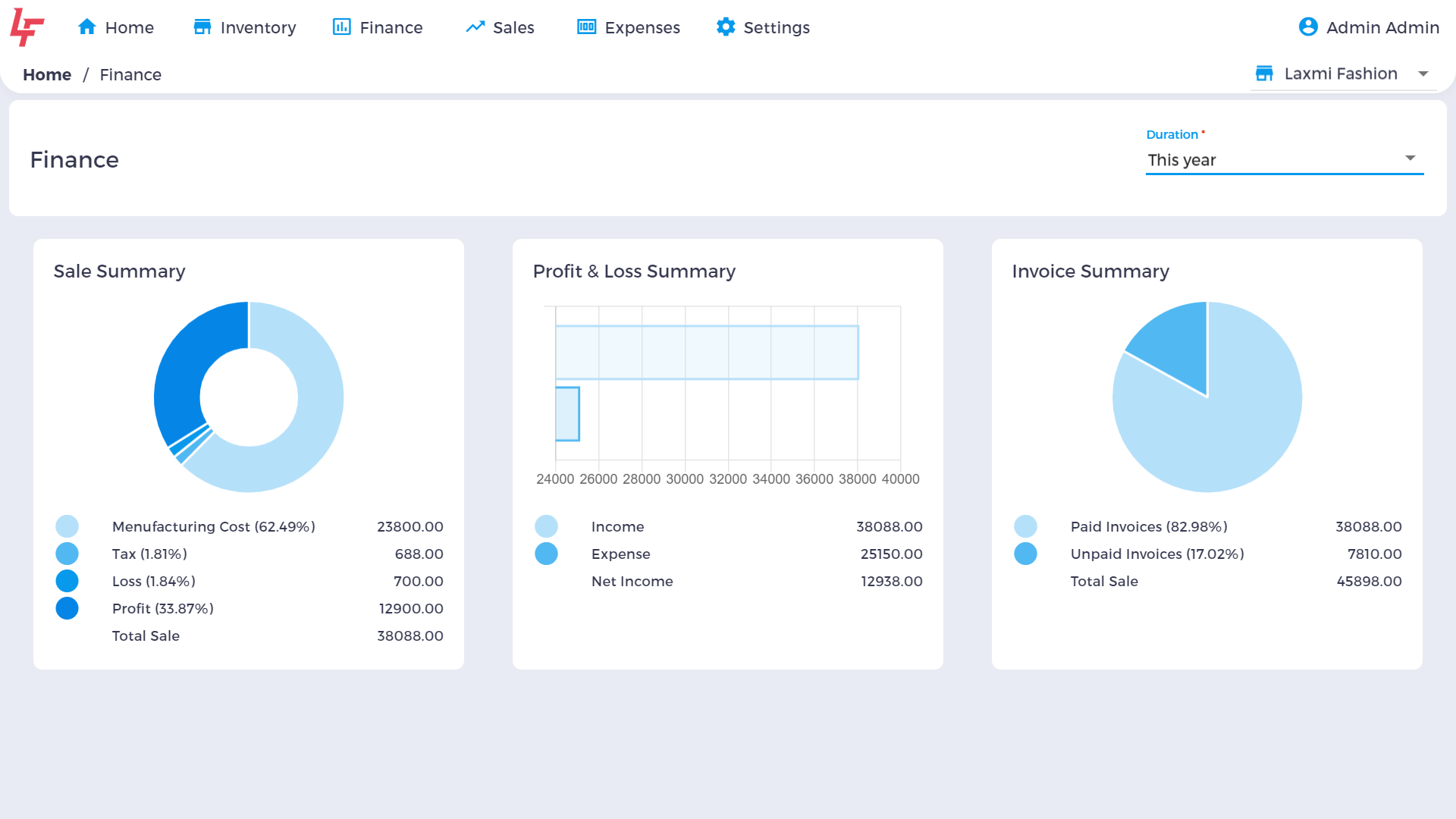1456x819 pixels.
Task: Click the Expense legend color swatch
Action: pos(547,554)
